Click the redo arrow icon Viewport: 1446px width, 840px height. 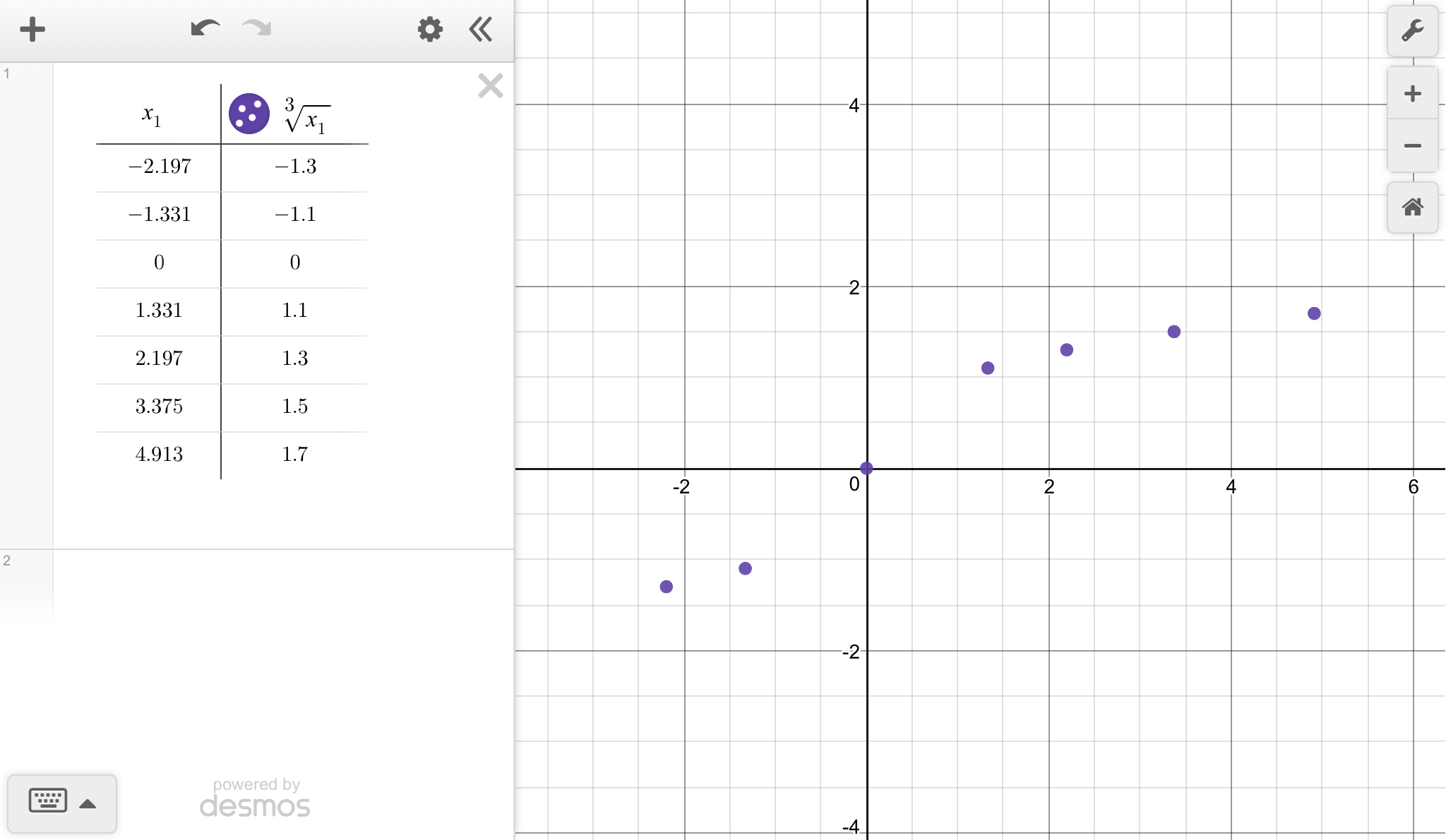click(256, 29)
